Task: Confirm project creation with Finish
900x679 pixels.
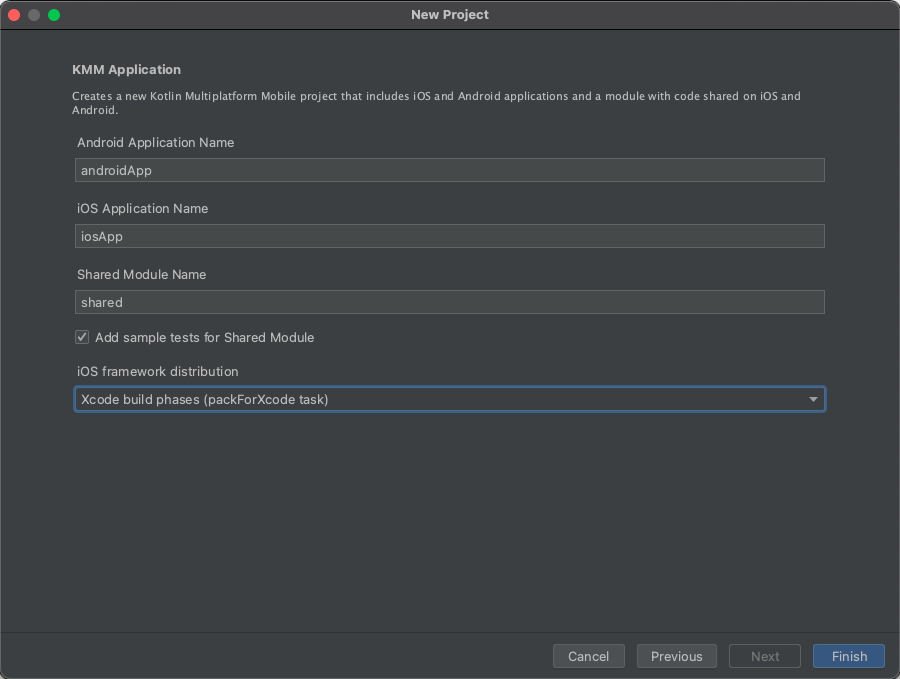Action: coord(848,656)
